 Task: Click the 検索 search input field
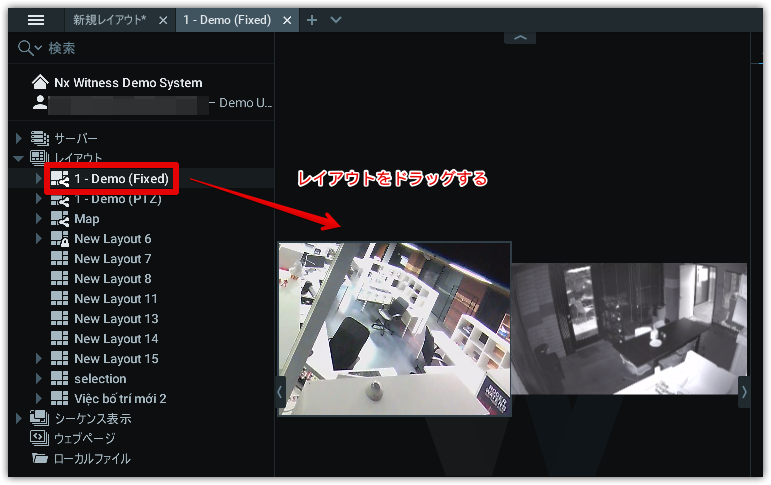coord(150,48)
